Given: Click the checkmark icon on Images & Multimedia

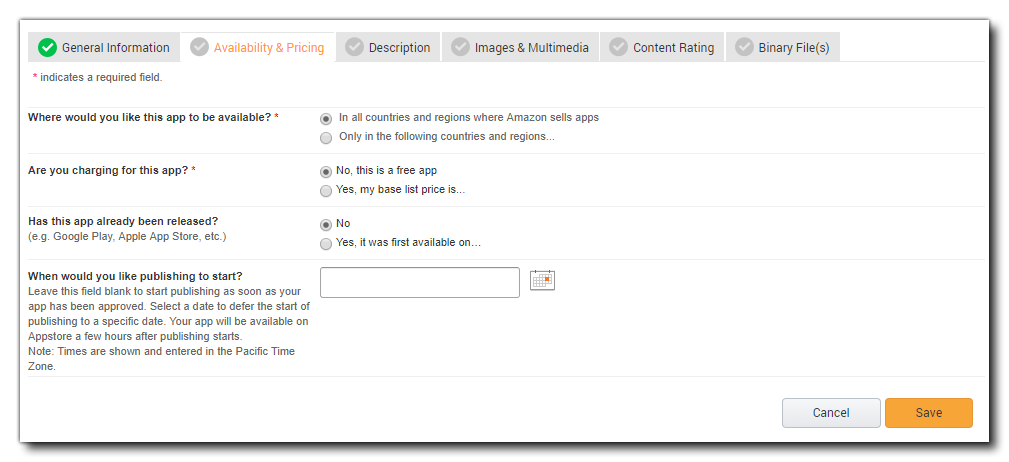Looking at the screenshot, I should [x=460, y=47].
